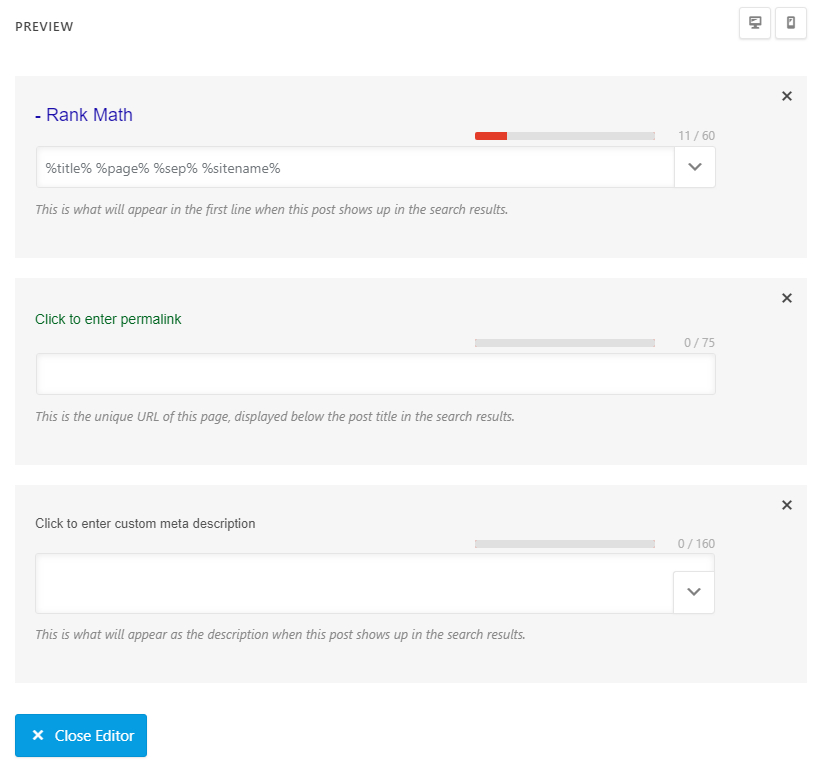
Task: Expand the meta description variables dropdown
Action: (x=694, y=592)
